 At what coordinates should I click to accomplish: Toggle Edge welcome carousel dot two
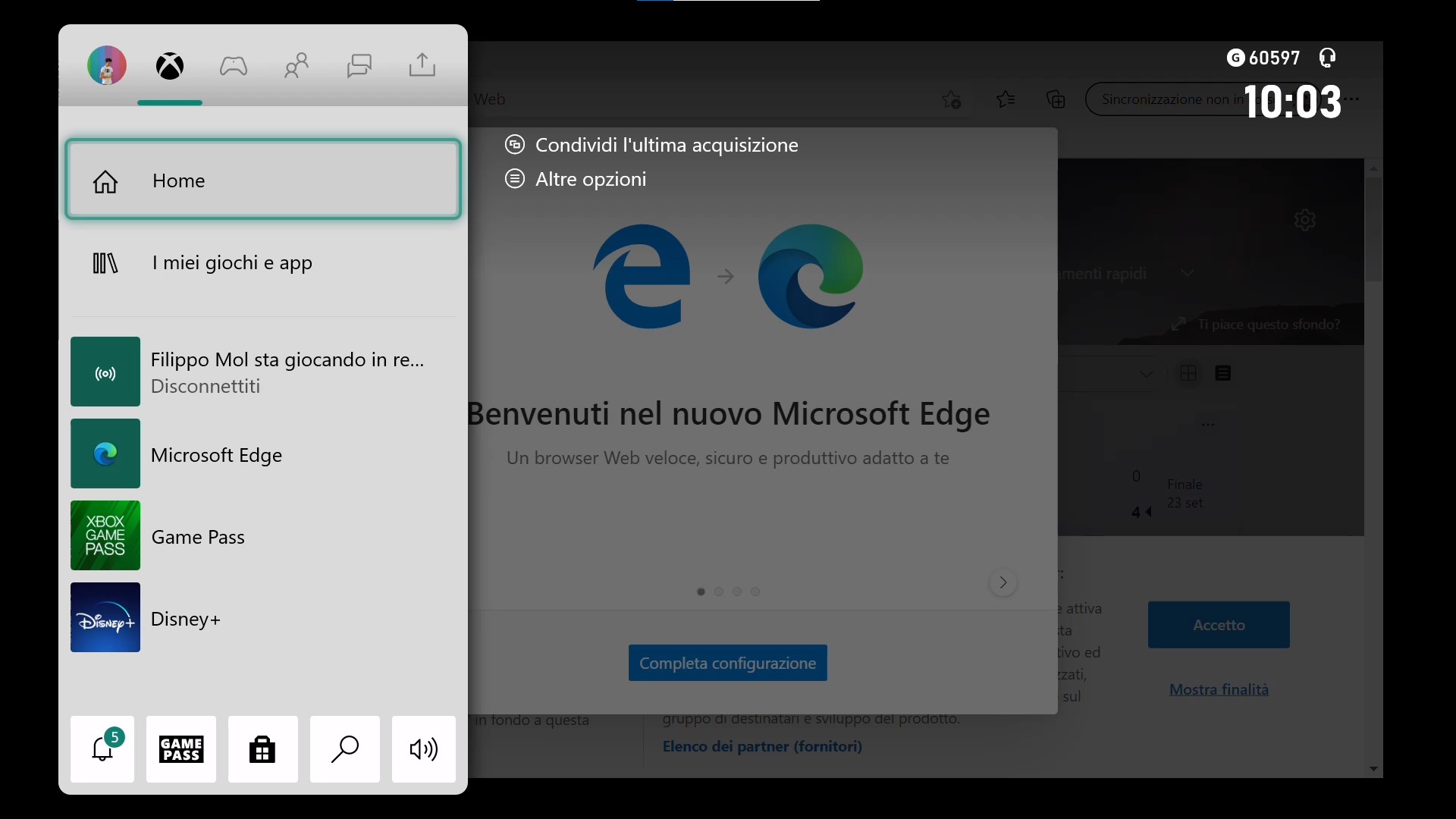[x=719, y=591]
